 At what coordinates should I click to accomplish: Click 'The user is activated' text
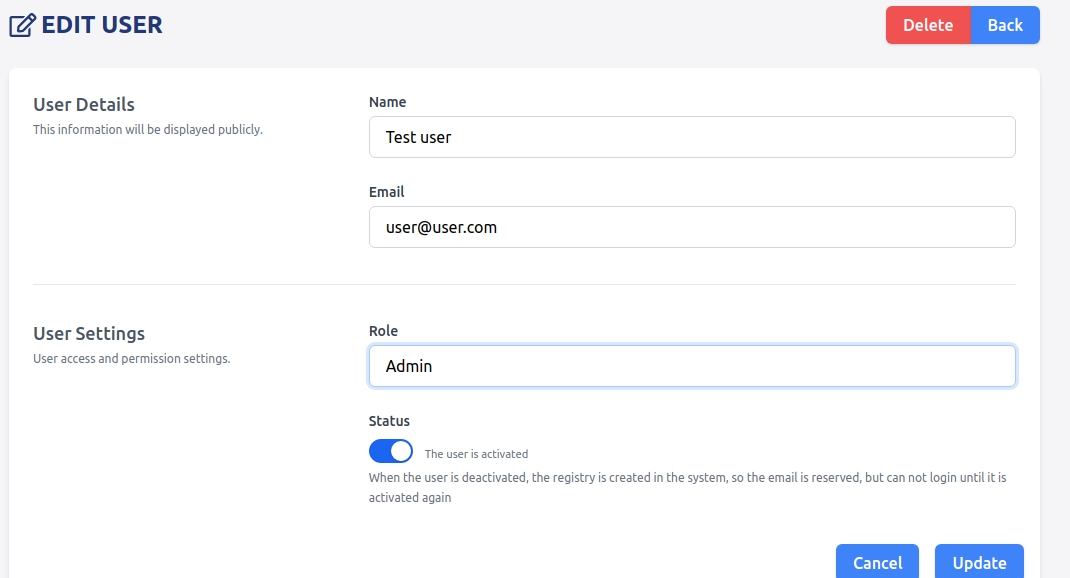[476, 454]
